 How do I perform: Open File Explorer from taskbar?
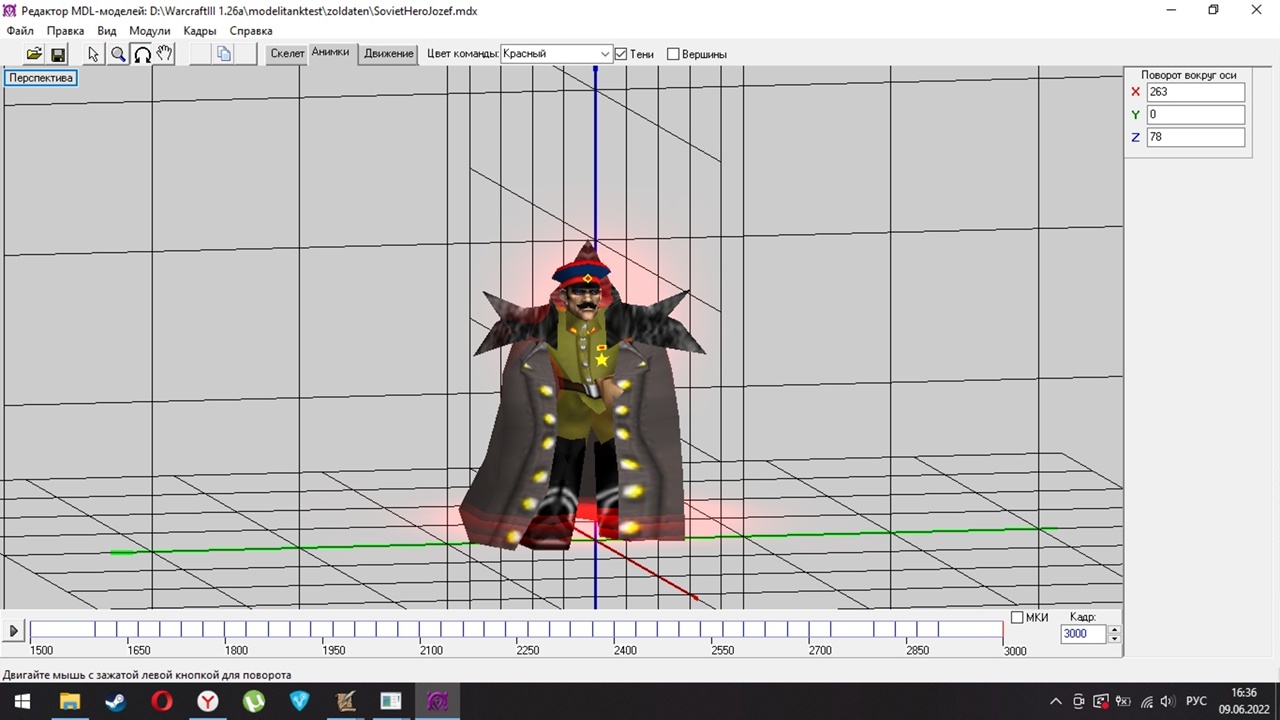tap(69, 702)
